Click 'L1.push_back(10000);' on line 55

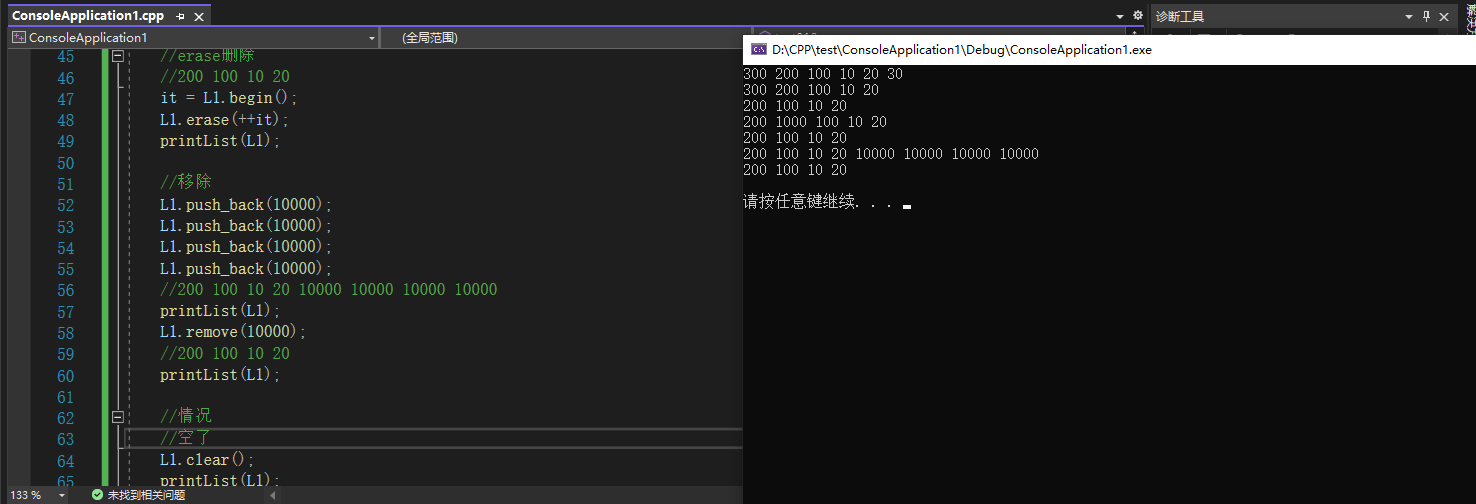click(x=246, y=269)
